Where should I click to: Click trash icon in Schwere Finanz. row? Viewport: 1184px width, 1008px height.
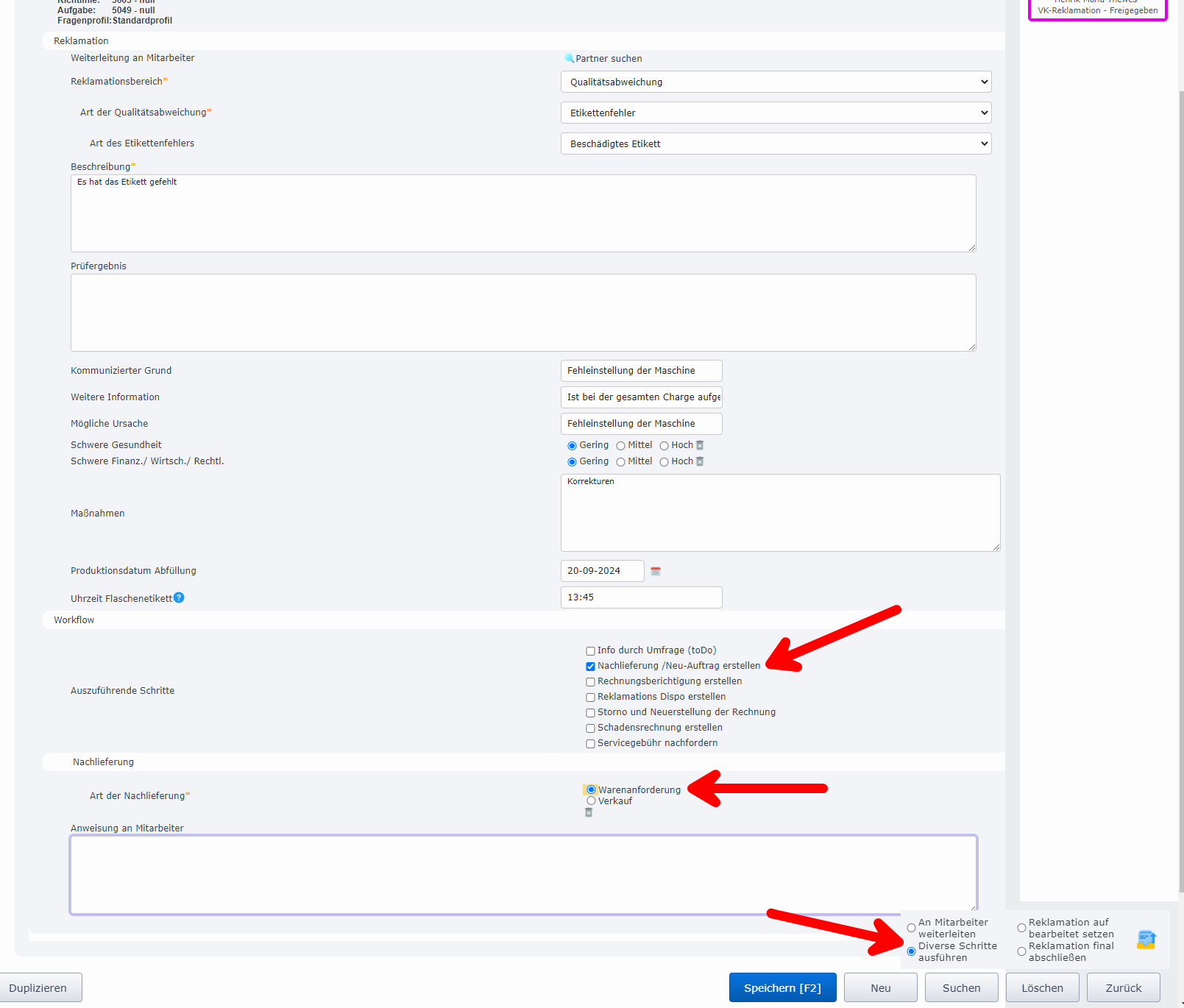tap(700, 461)
